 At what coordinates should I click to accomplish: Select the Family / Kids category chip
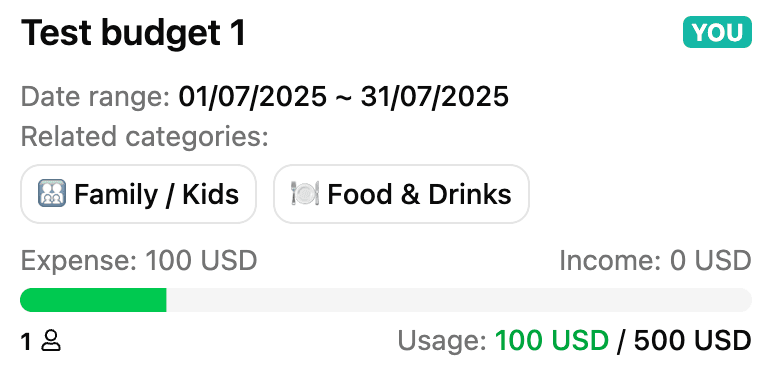[x=139, y=194]
